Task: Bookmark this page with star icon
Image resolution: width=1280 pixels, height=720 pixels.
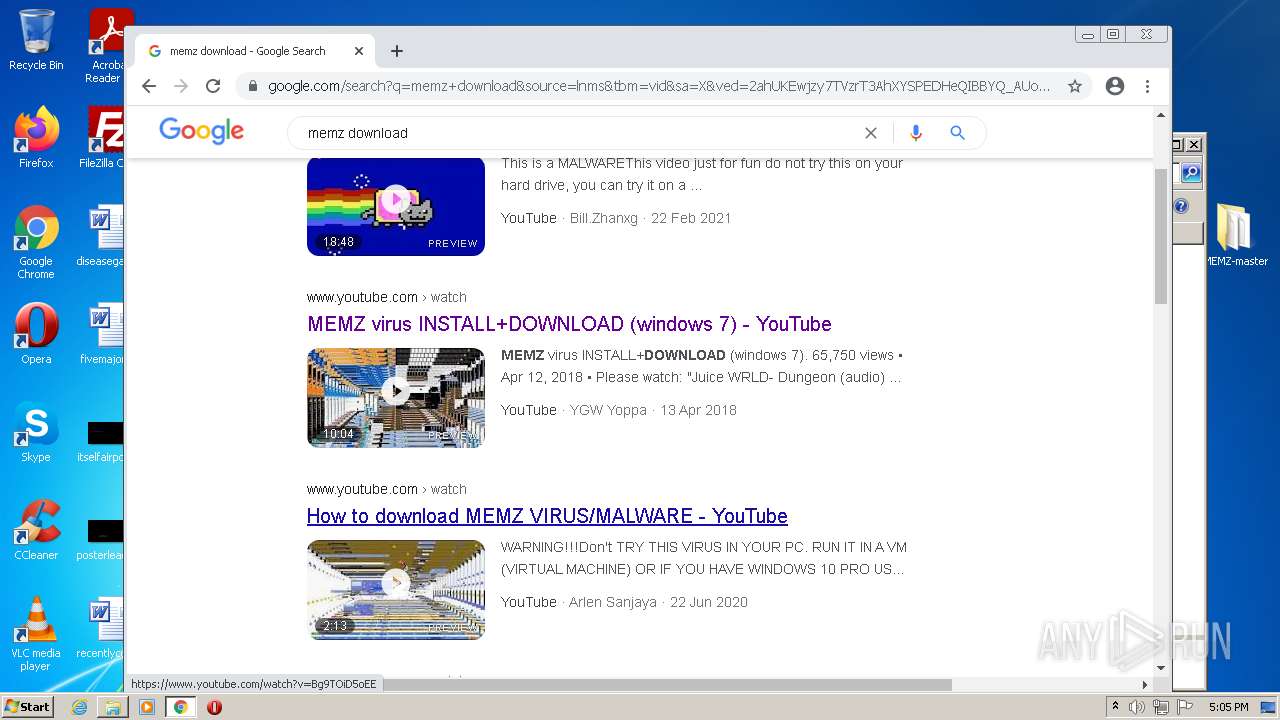Action: pos(1075,86)
